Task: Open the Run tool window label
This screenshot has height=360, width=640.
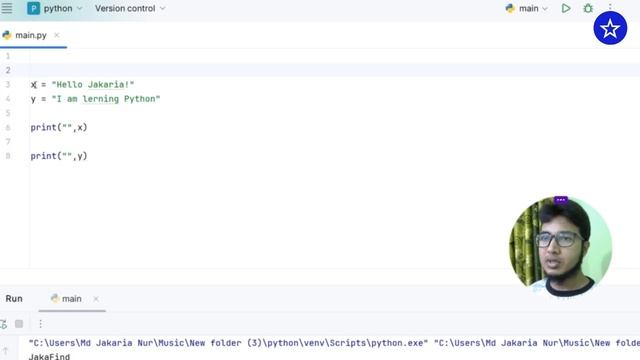Action: pos(14,299)
